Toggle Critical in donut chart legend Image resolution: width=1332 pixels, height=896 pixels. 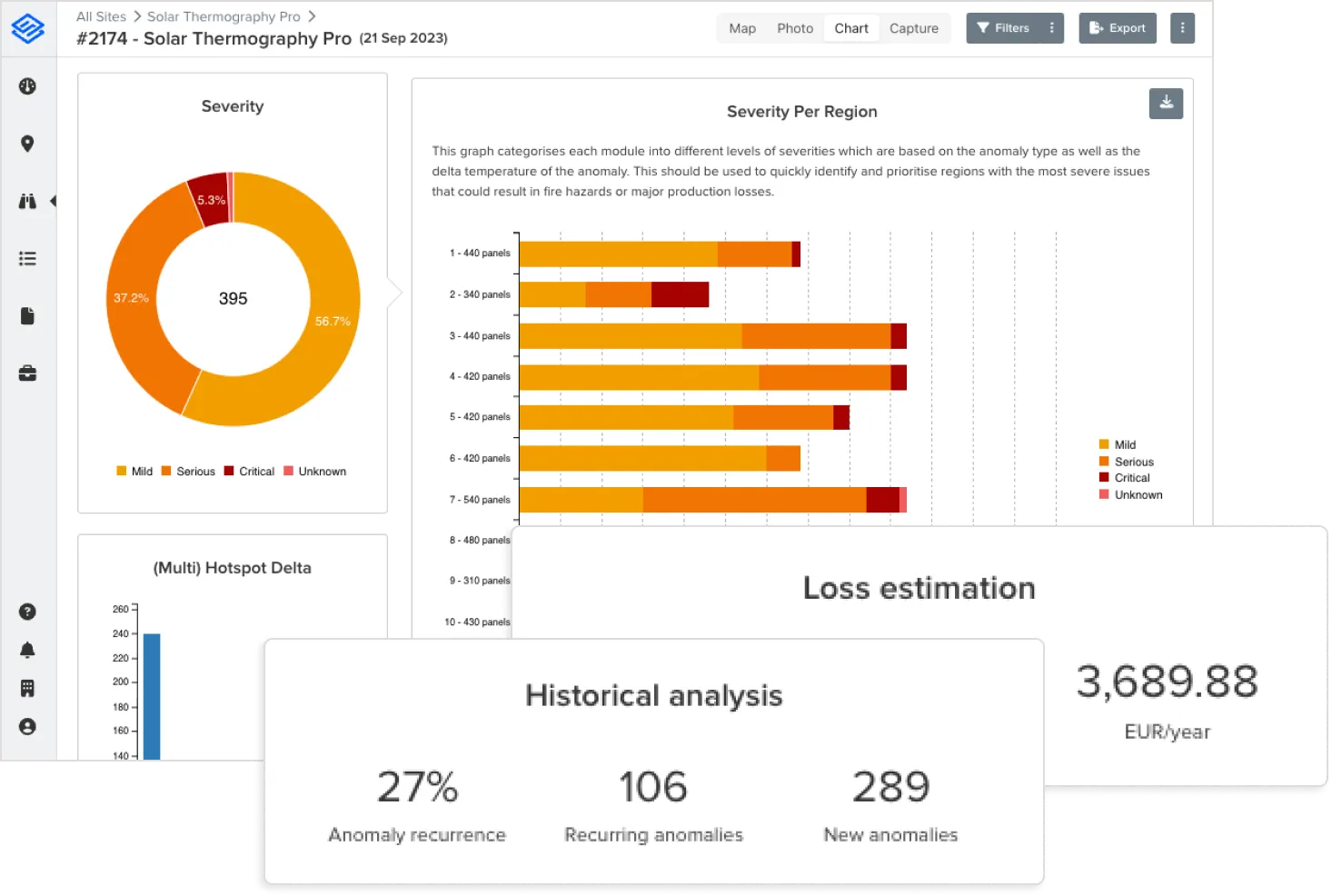pyautogui.click(x=249, y=472)
